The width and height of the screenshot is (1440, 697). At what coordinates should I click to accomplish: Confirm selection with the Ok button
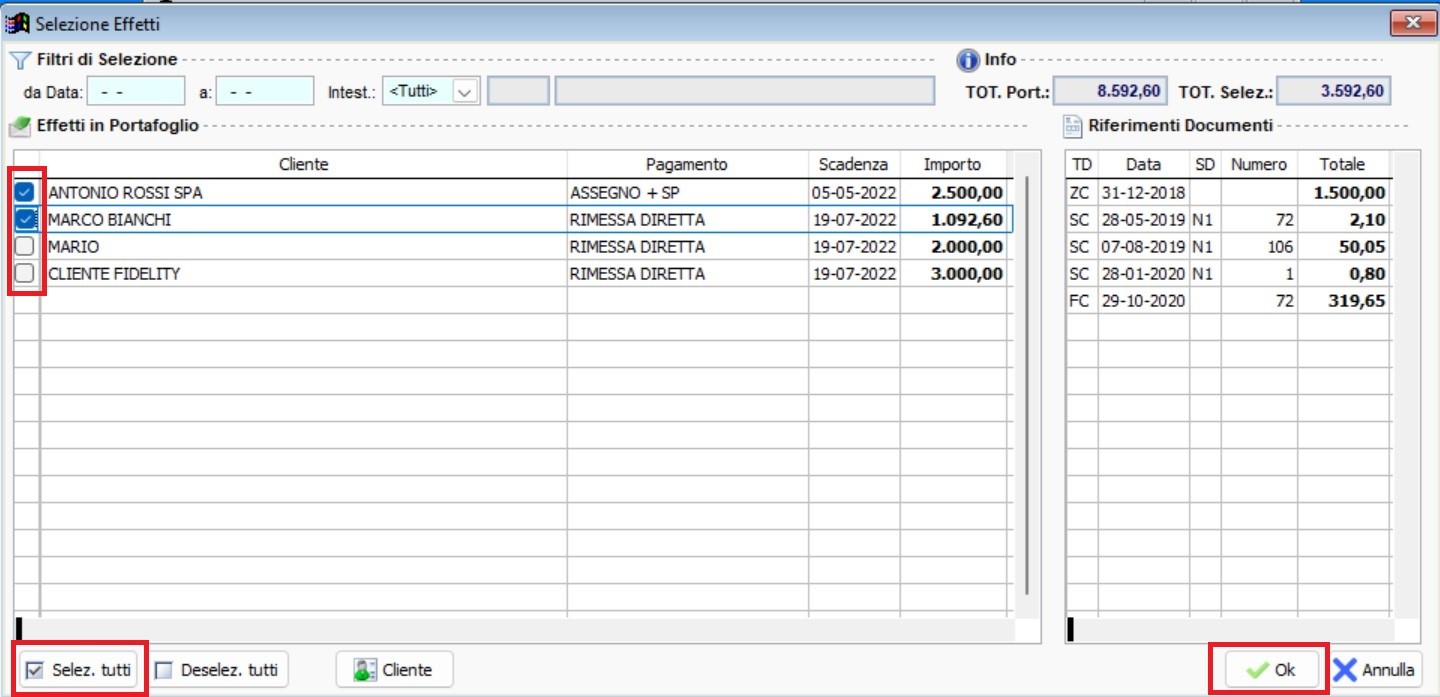1270,670
